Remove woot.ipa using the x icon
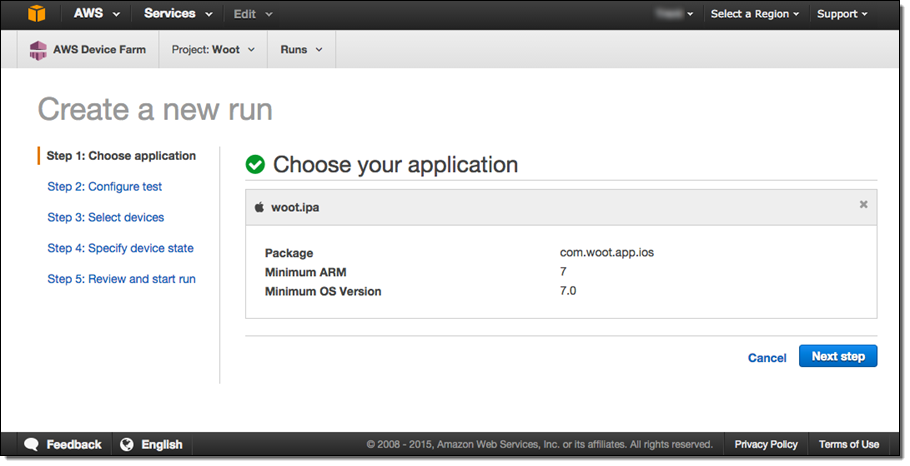910x466 pixels. (863, 205)
